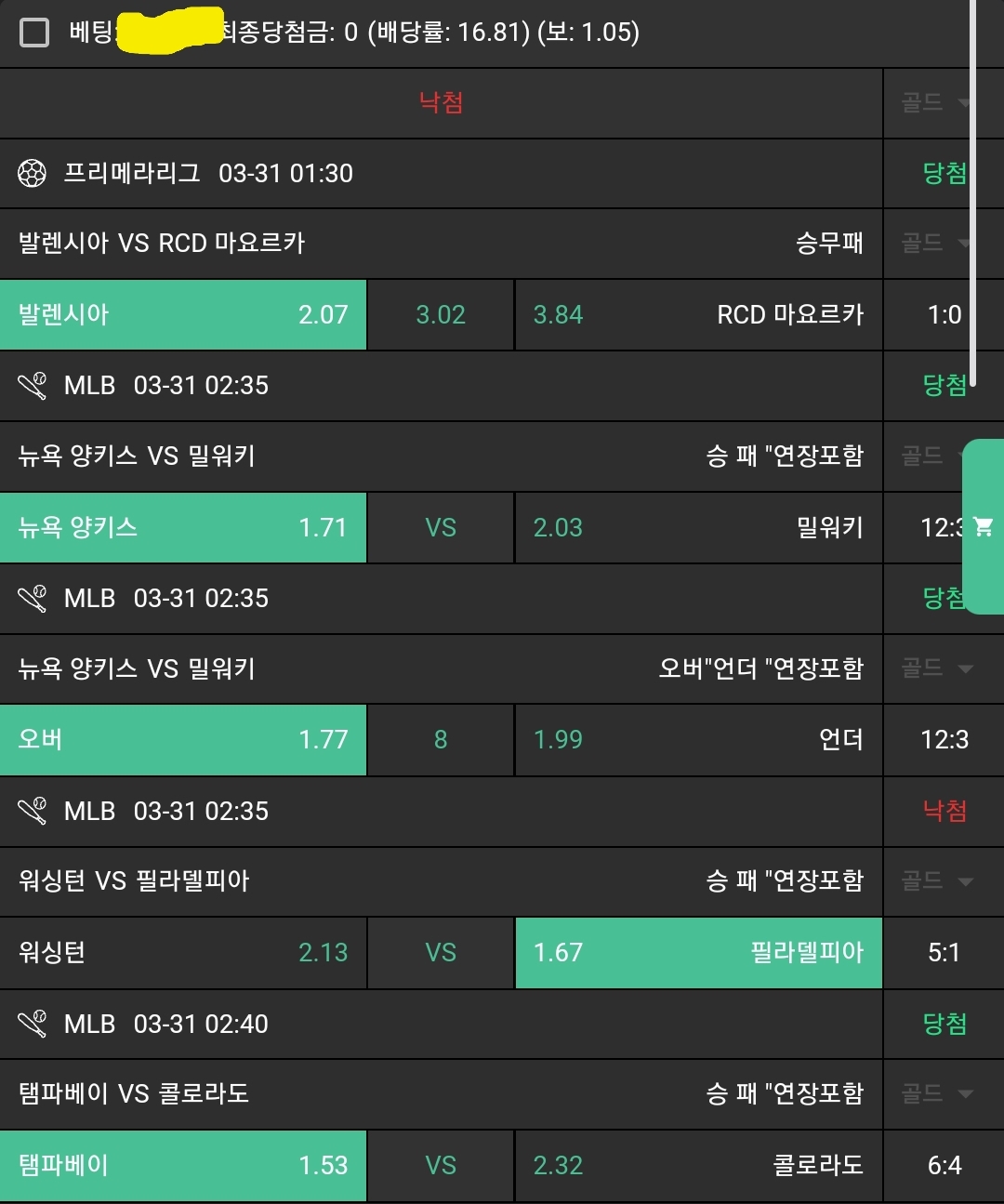This screenshot has width=1004, height=1204.
Task: Select 발렌시아 win odds 2.07
Action: pyautogui.click(x=183, y=314)
